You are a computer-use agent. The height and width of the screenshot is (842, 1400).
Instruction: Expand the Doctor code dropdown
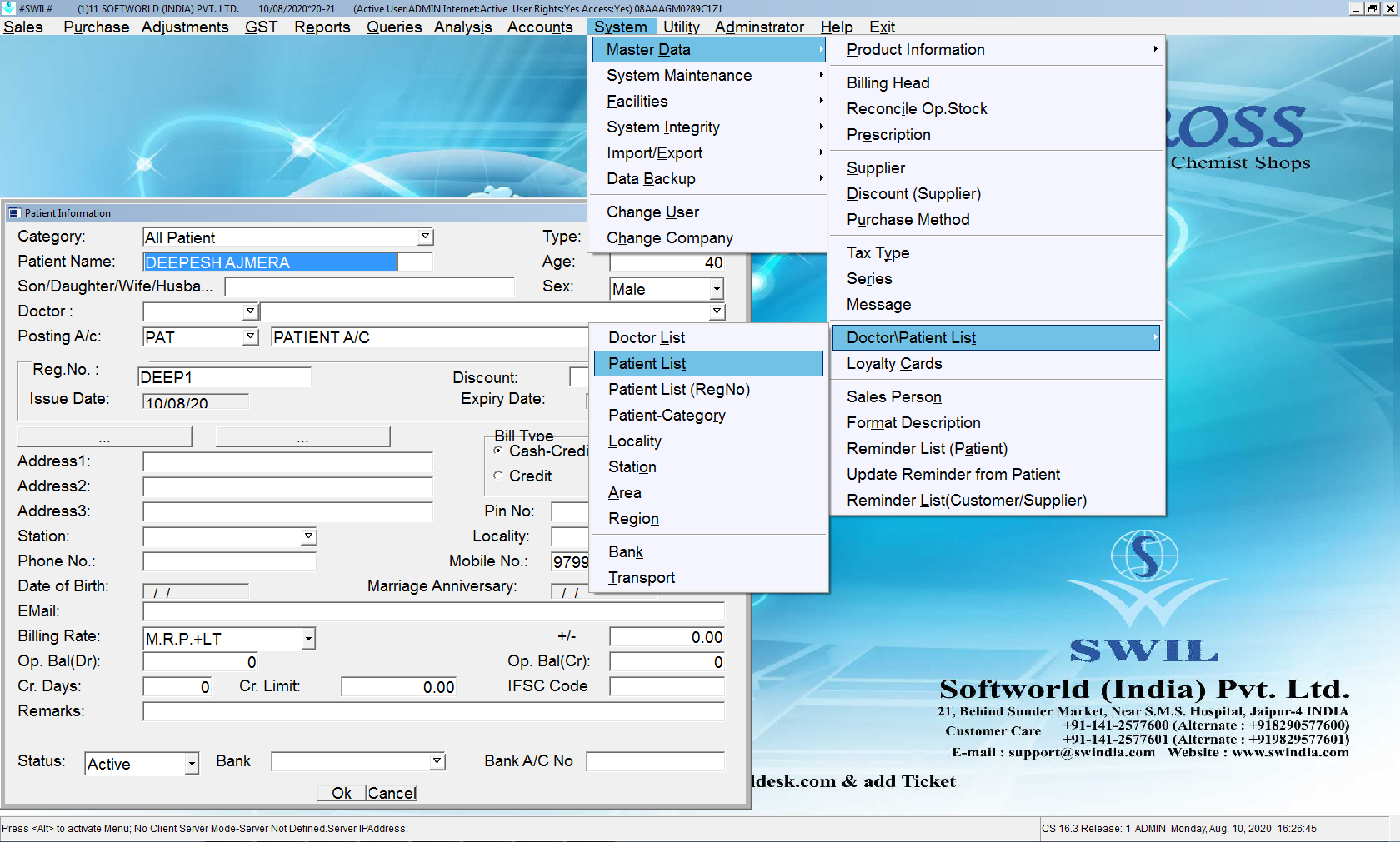(x=250, y=311)
